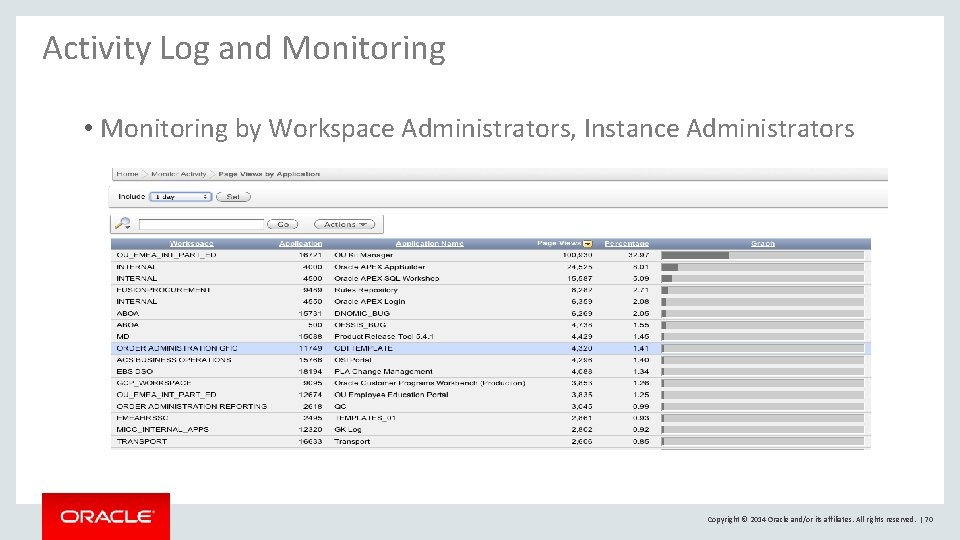The image size is (960, 540).
Task: Click the Page Views column header
Action: click(559, 244)
